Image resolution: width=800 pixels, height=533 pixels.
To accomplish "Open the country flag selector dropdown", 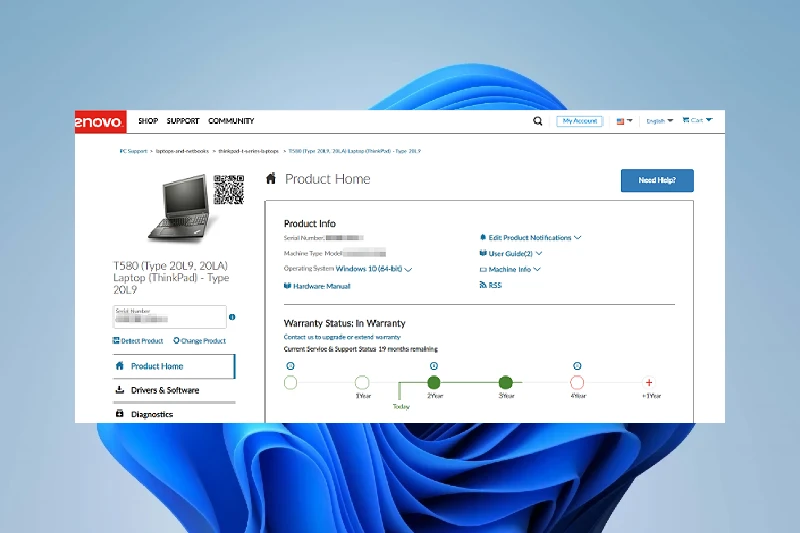I will pos(624,121).
